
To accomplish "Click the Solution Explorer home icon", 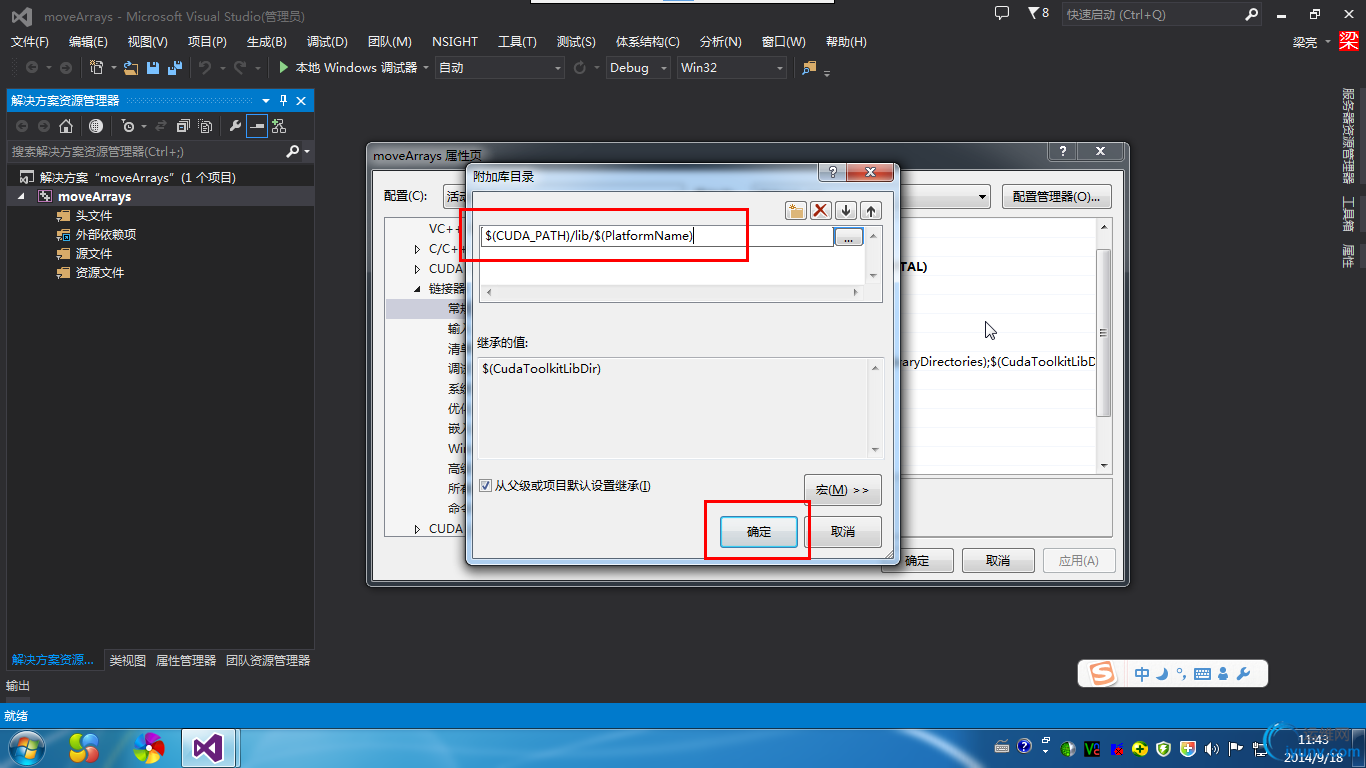I will pyautogui.click(x=66, y=126).
